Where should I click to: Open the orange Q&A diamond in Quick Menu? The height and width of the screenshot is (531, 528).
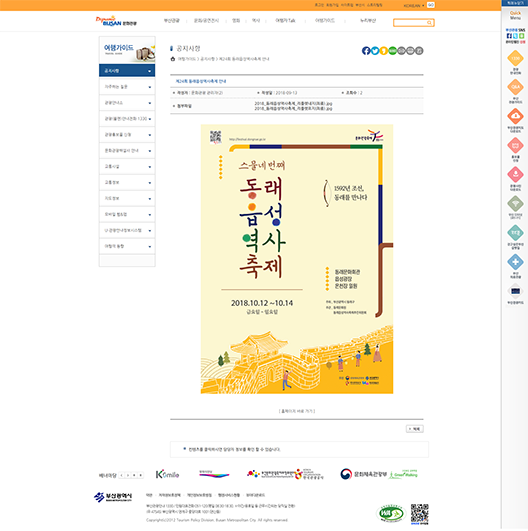pyautogui.click(x=515, y=87)
